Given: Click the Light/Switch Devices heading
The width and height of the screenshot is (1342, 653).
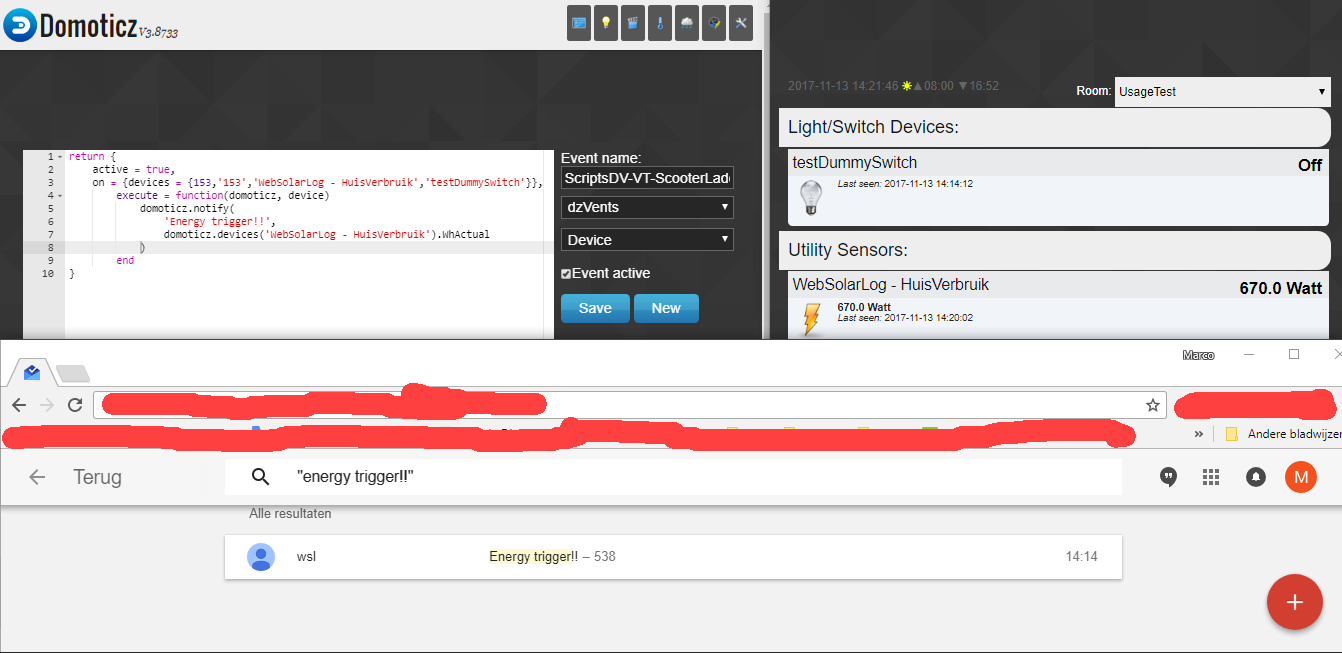Looking at the screenshot, I should [x=873, y=127].
